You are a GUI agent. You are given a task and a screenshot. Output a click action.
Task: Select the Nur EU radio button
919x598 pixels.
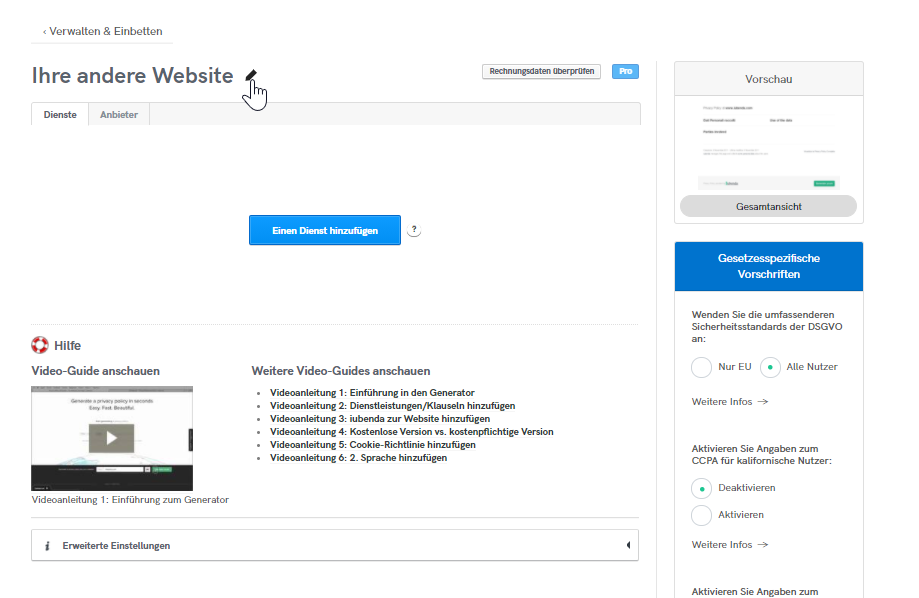(702, 367)
